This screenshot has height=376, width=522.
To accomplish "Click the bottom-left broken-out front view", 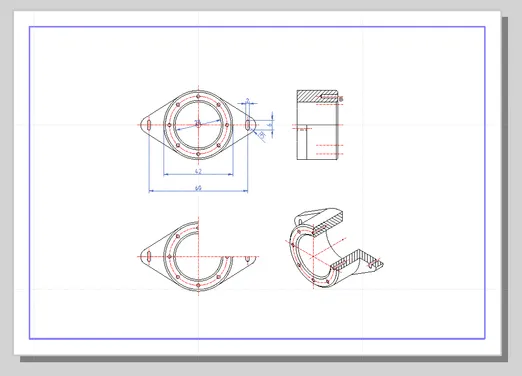I will 198,256.
